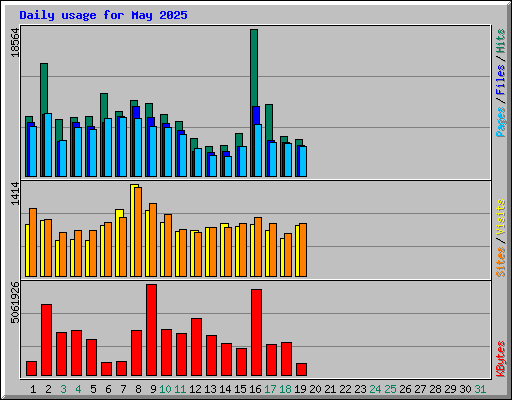The height and width of the screenshot is (400, 512).
Task: Click day 6 on the x-axis
Action: pos(108,389)
